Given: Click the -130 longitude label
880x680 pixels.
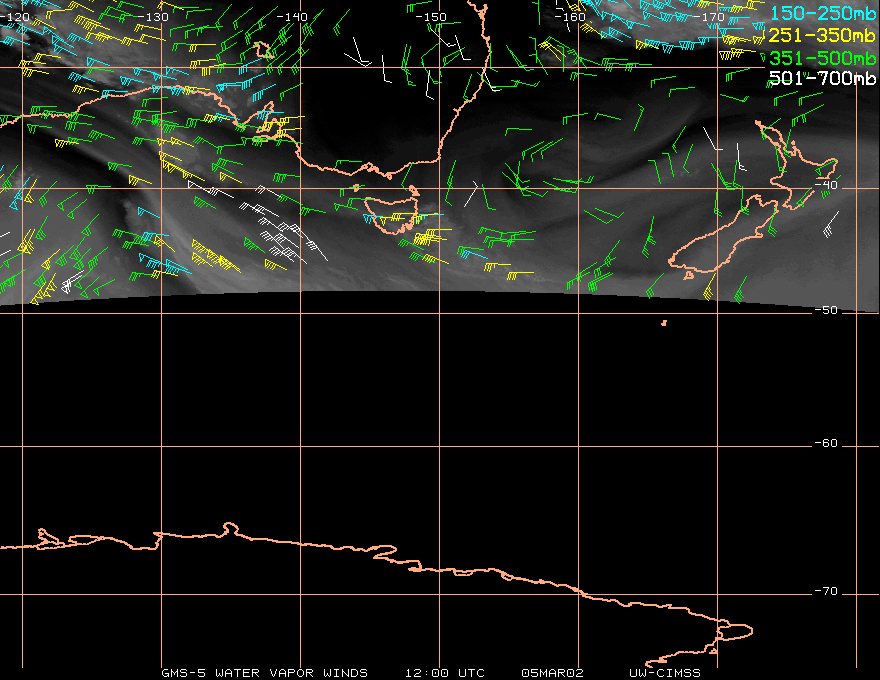Looking at the screenshot, I should tap(153, 17).
